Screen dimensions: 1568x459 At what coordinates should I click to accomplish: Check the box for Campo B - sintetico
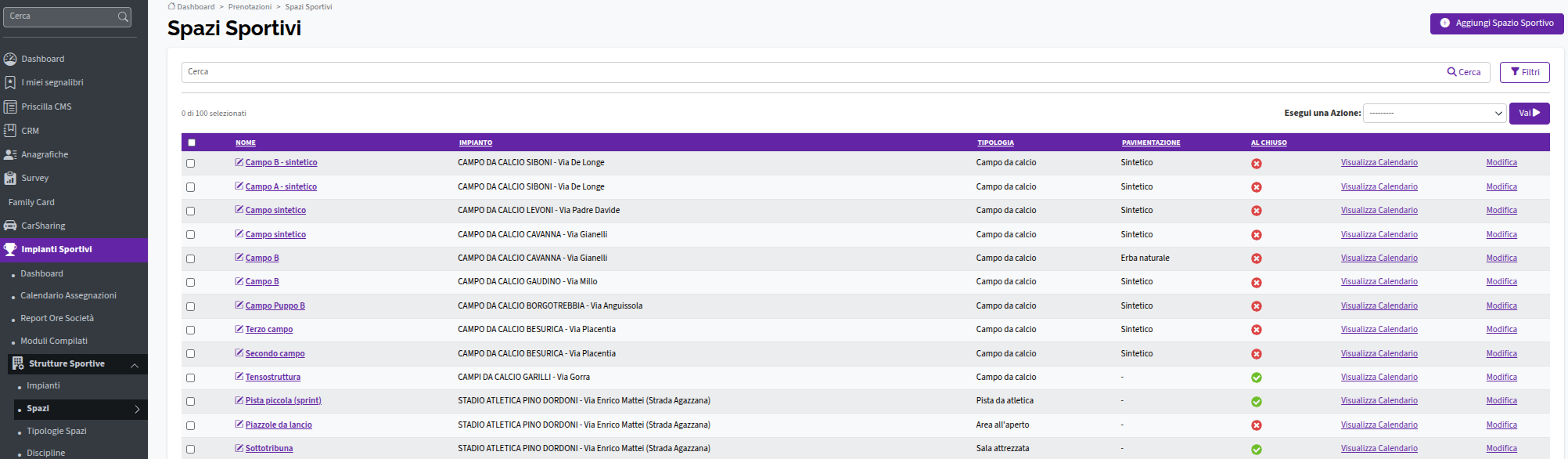click(x=191, y=164)
